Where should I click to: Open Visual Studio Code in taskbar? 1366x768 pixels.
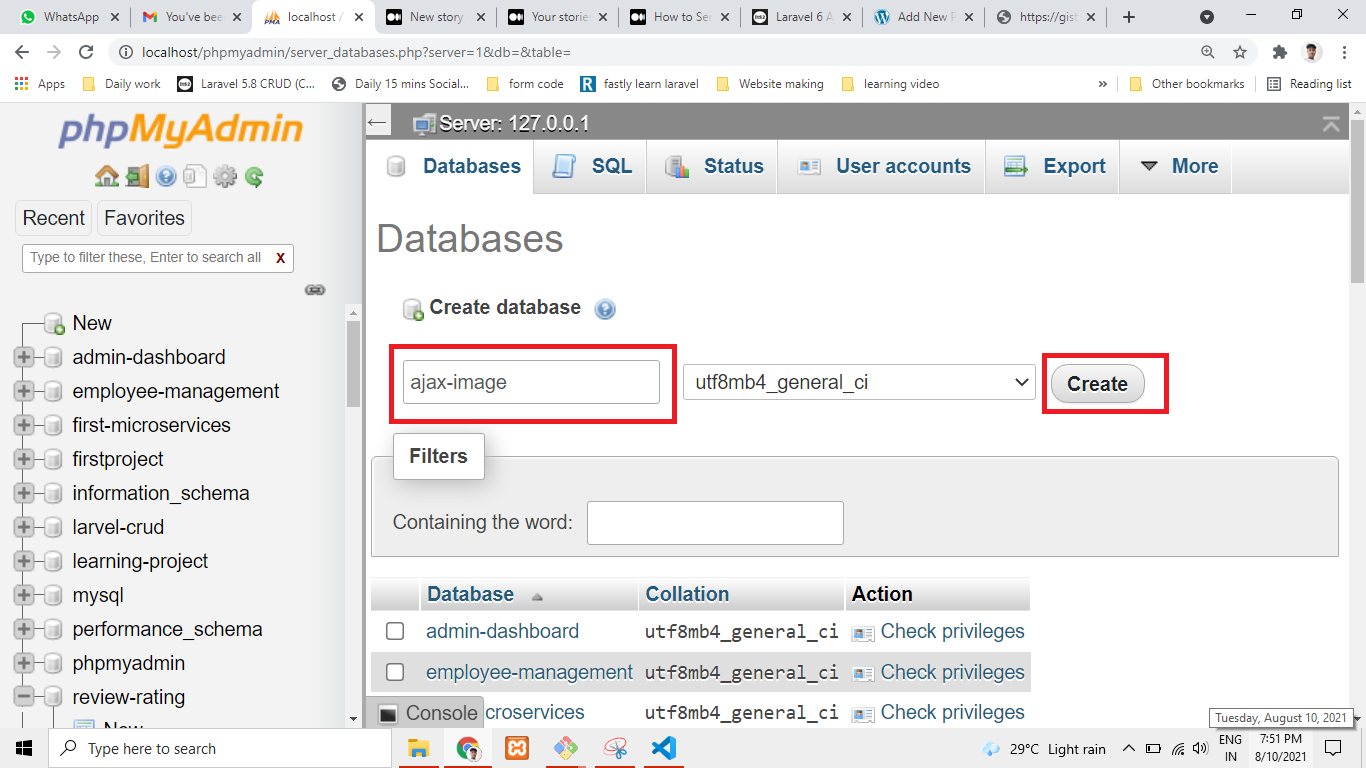[663, 748]
